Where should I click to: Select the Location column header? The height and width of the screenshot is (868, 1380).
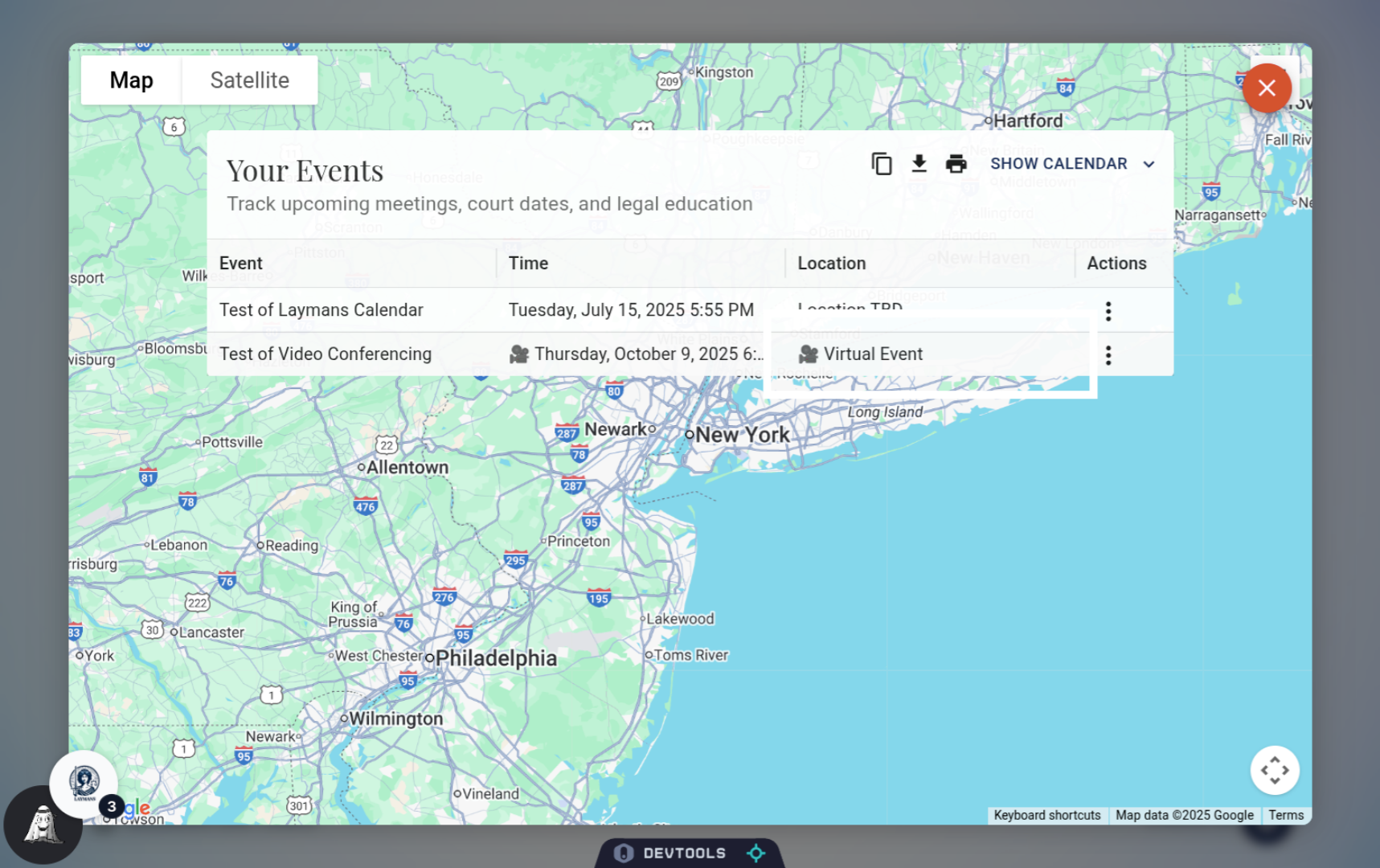832,263
